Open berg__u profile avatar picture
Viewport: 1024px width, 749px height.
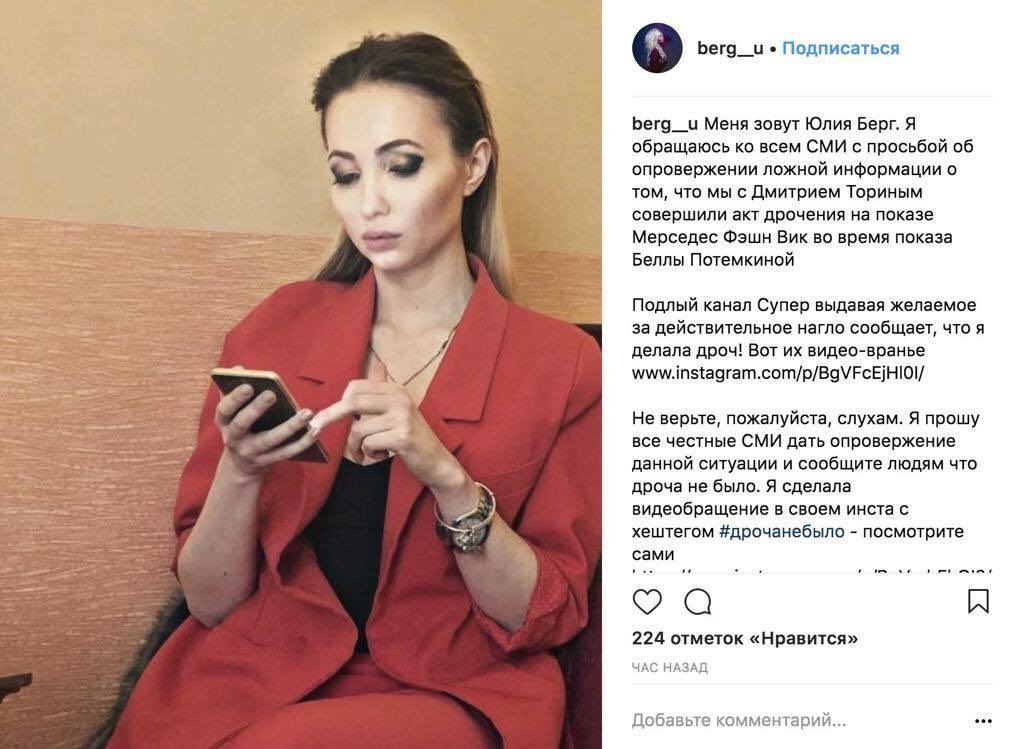coord(657,48)
